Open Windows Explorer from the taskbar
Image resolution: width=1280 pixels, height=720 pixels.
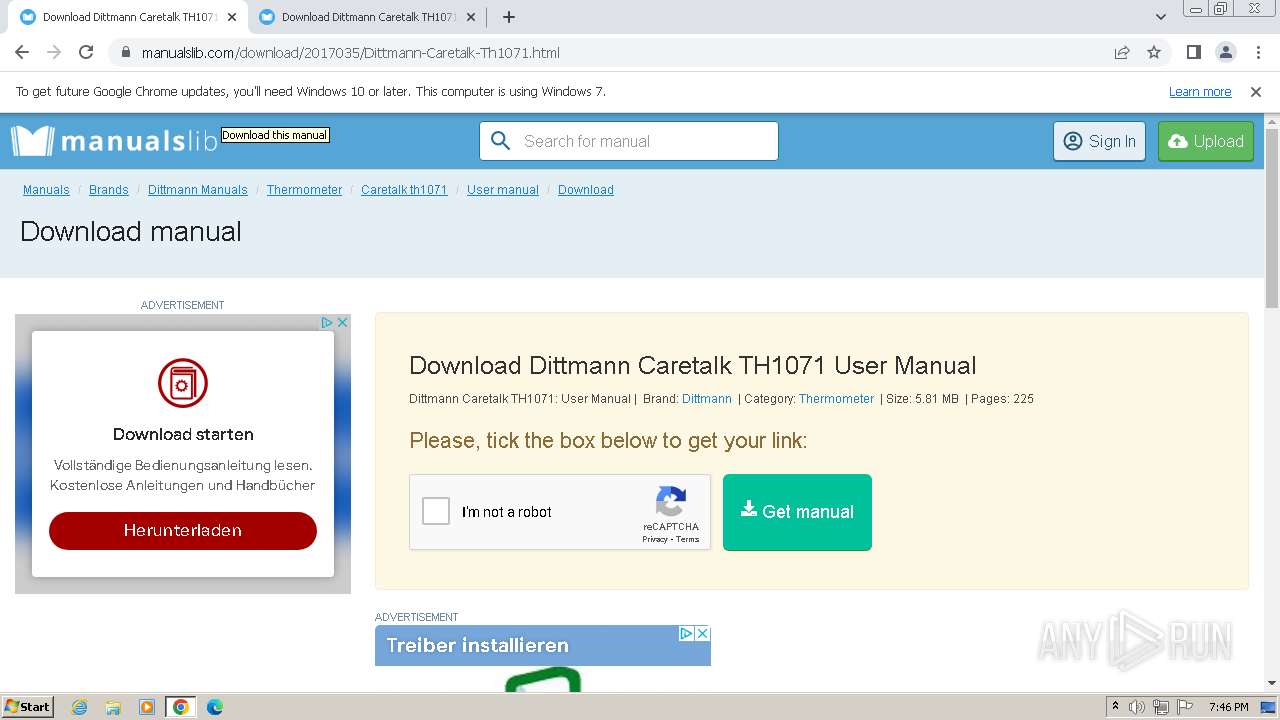pyautogui.click(x=113, y=707)
